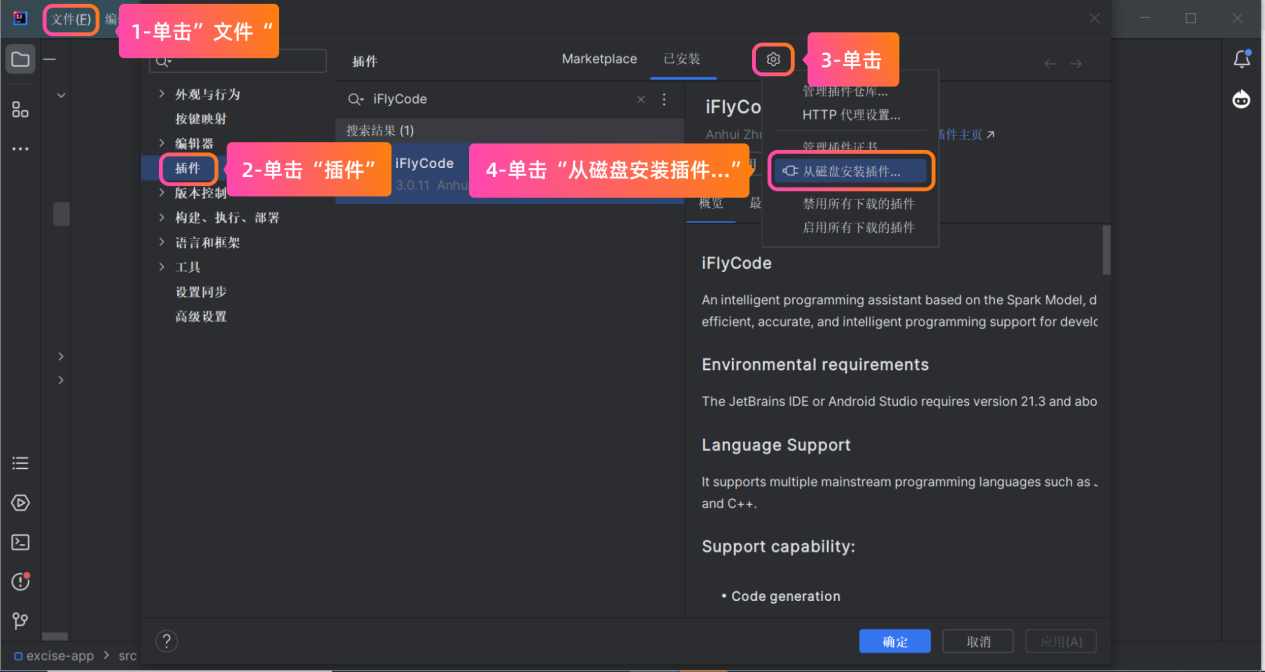Click the 搜索结果 (1) header
The width and height of the screenshot is (1265, 672).
(380, 131)
